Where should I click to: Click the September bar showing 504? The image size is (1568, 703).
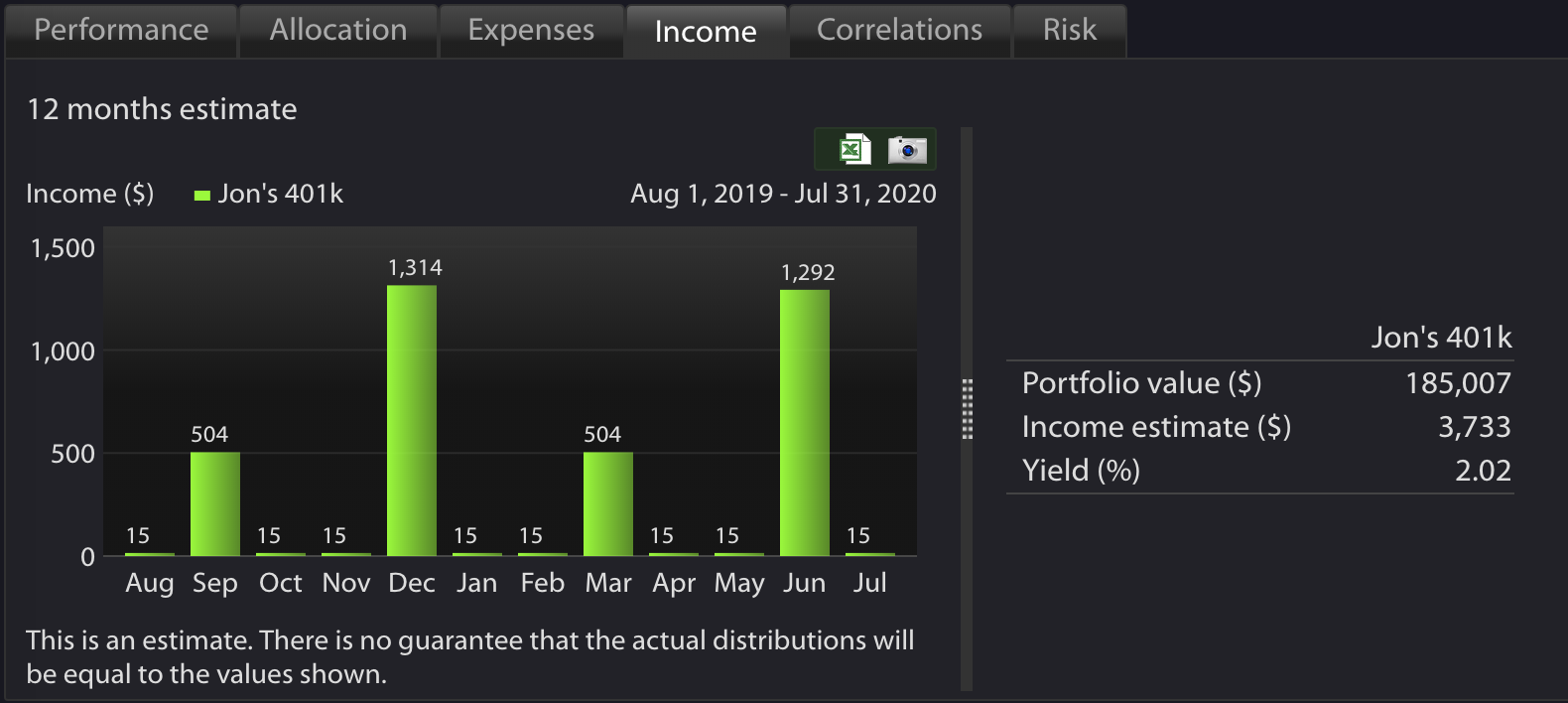click(215, 503)
